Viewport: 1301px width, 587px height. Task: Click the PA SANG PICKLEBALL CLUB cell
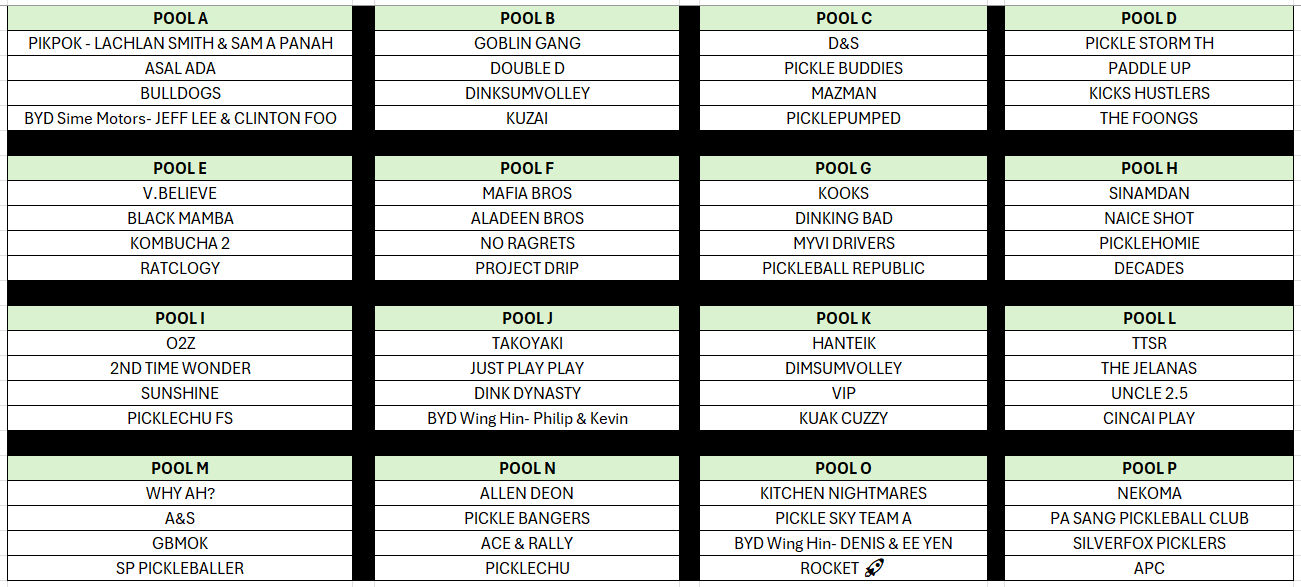tap(1149, 518)
